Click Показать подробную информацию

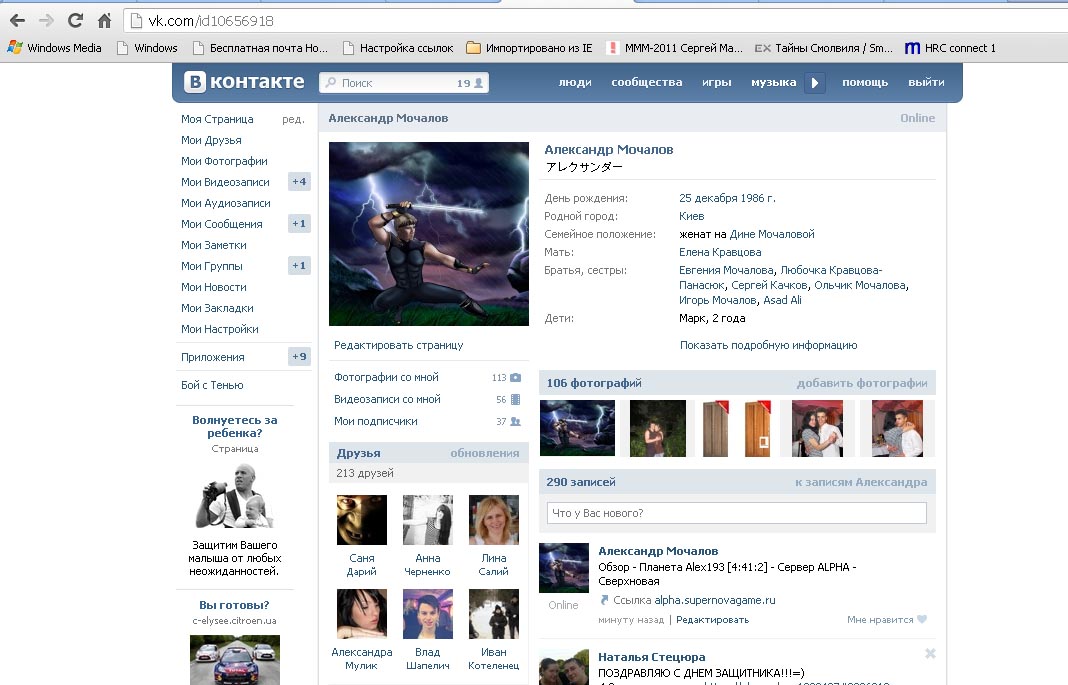pos(768,345)
